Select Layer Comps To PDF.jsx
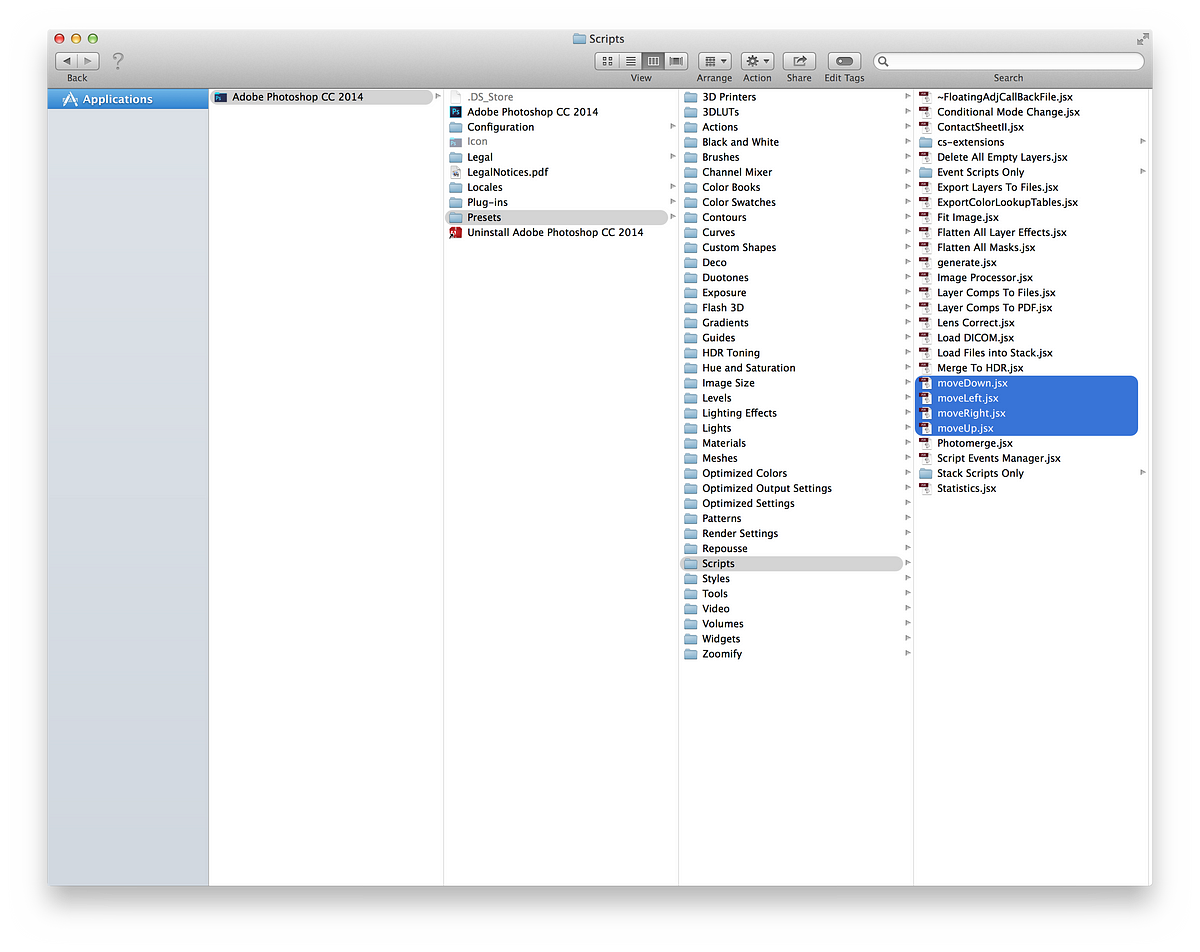Screen dimensions: 1200x952 click(994, 308)
